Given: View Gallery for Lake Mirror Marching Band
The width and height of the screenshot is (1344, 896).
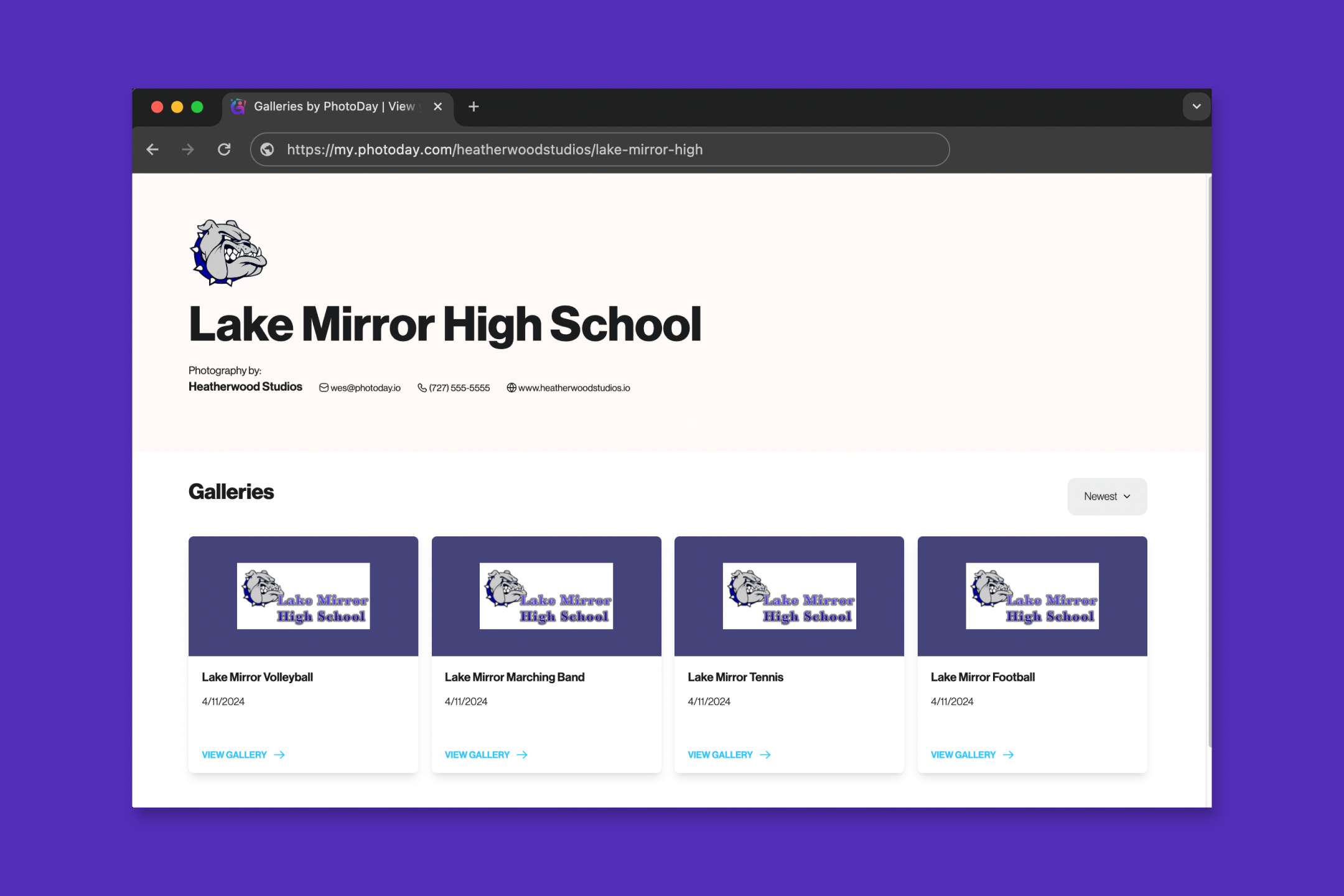Looking at the screenshot, I should (486, 755).
